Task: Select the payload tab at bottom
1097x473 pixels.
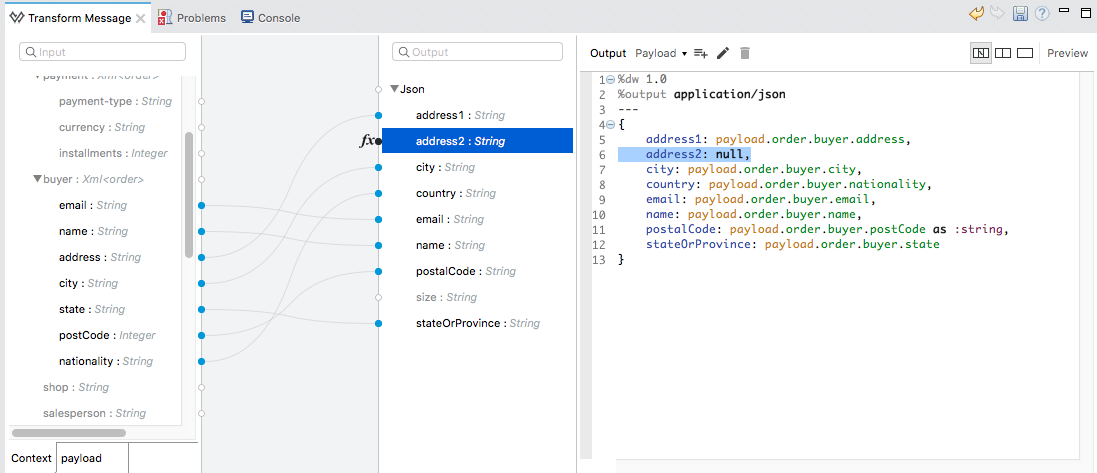Action: [x=81, y=458]
